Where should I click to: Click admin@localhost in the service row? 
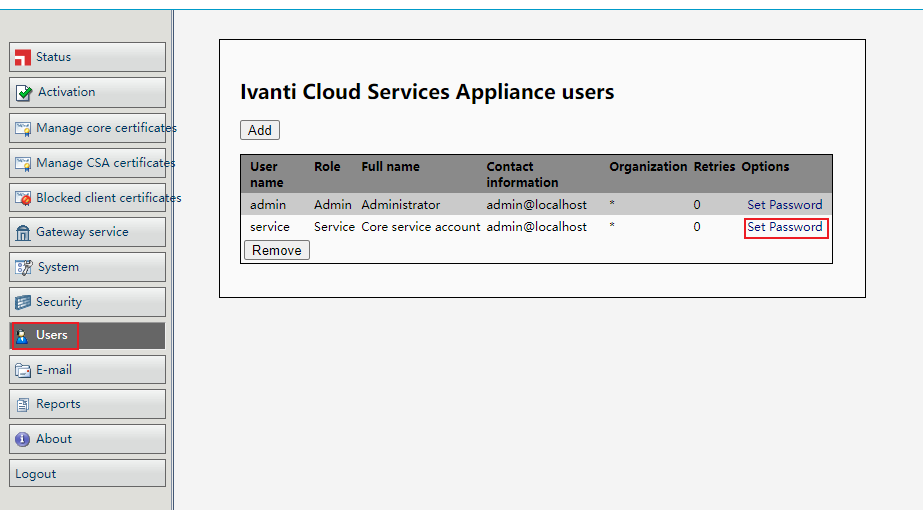tap(536, 227)
